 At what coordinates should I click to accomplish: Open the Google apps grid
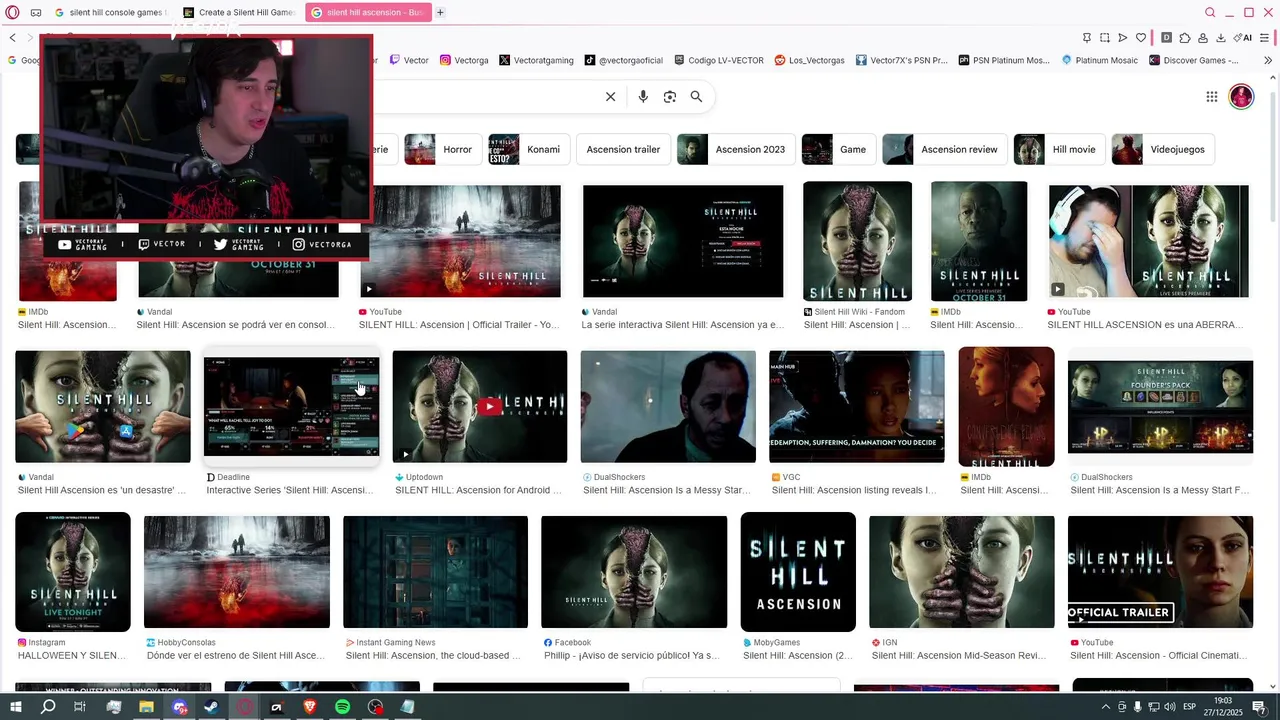click(1211, 97)
